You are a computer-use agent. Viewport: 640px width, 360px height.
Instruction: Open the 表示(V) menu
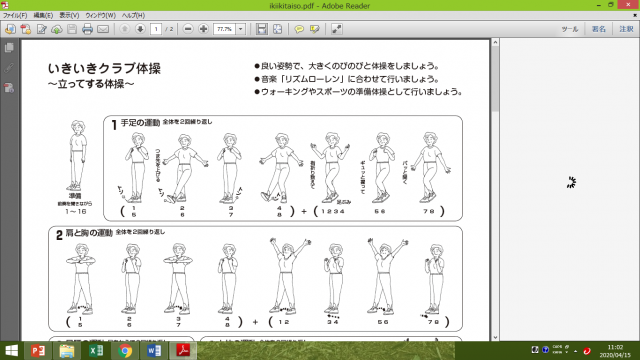(x=69, y=15)
